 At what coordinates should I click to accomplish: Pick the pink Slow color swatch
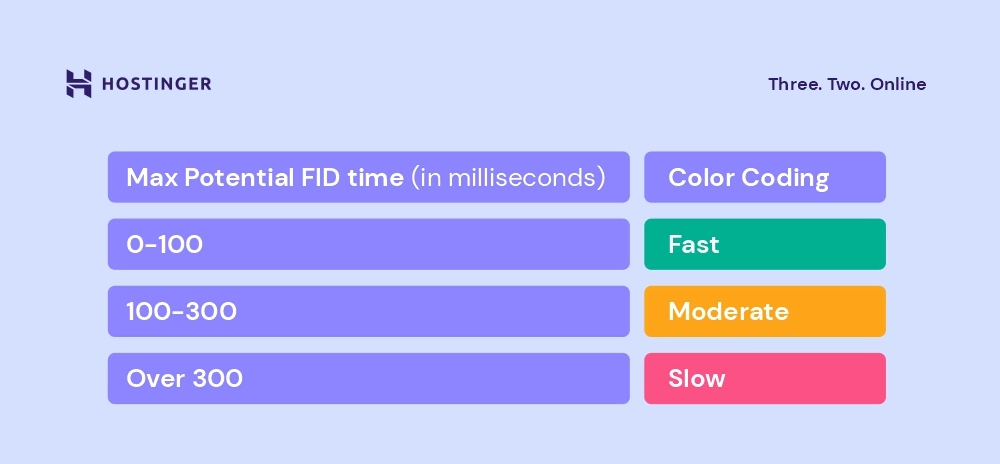point(765,378)
